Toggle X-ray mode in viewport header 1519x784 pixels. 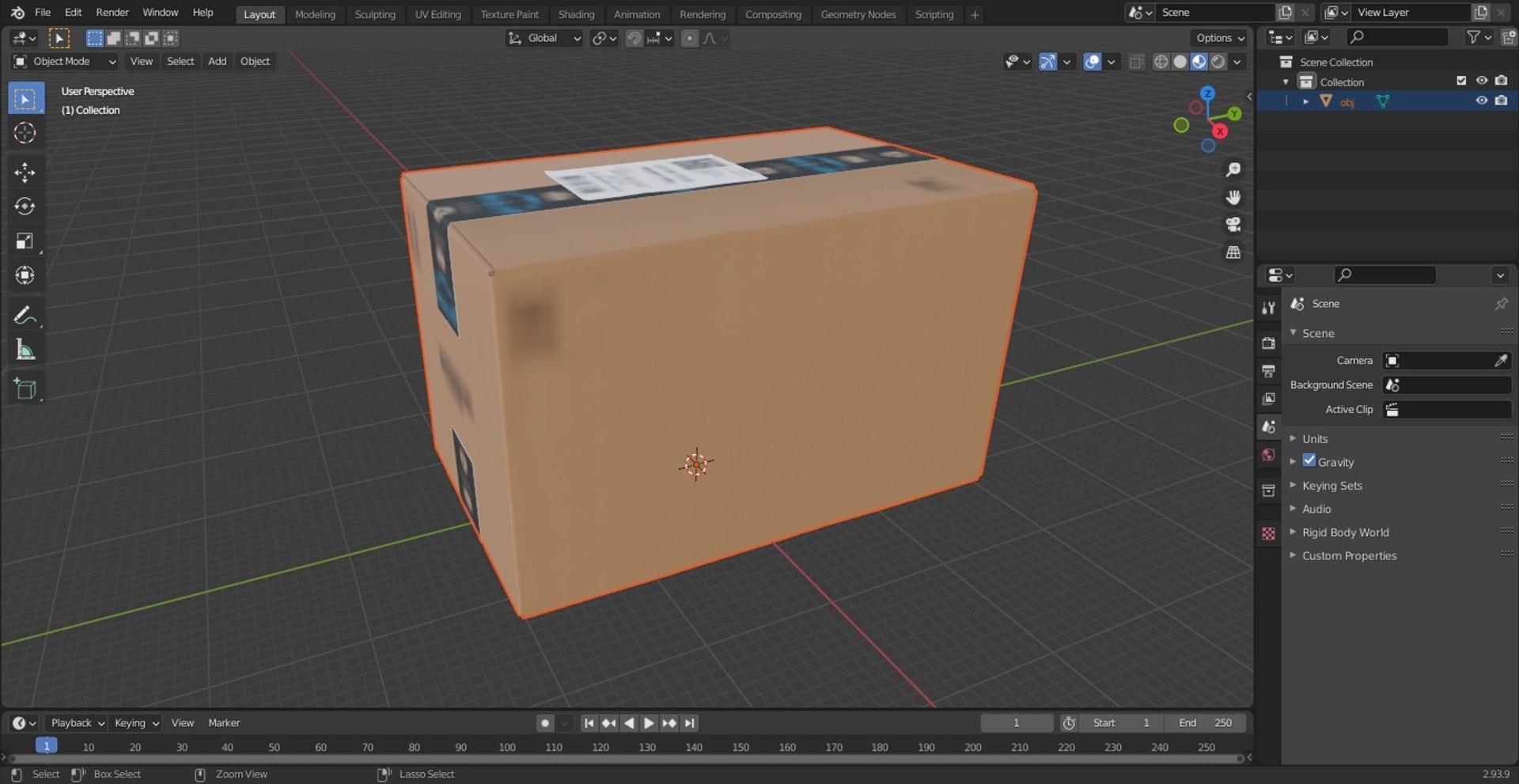pos(1136,62)
